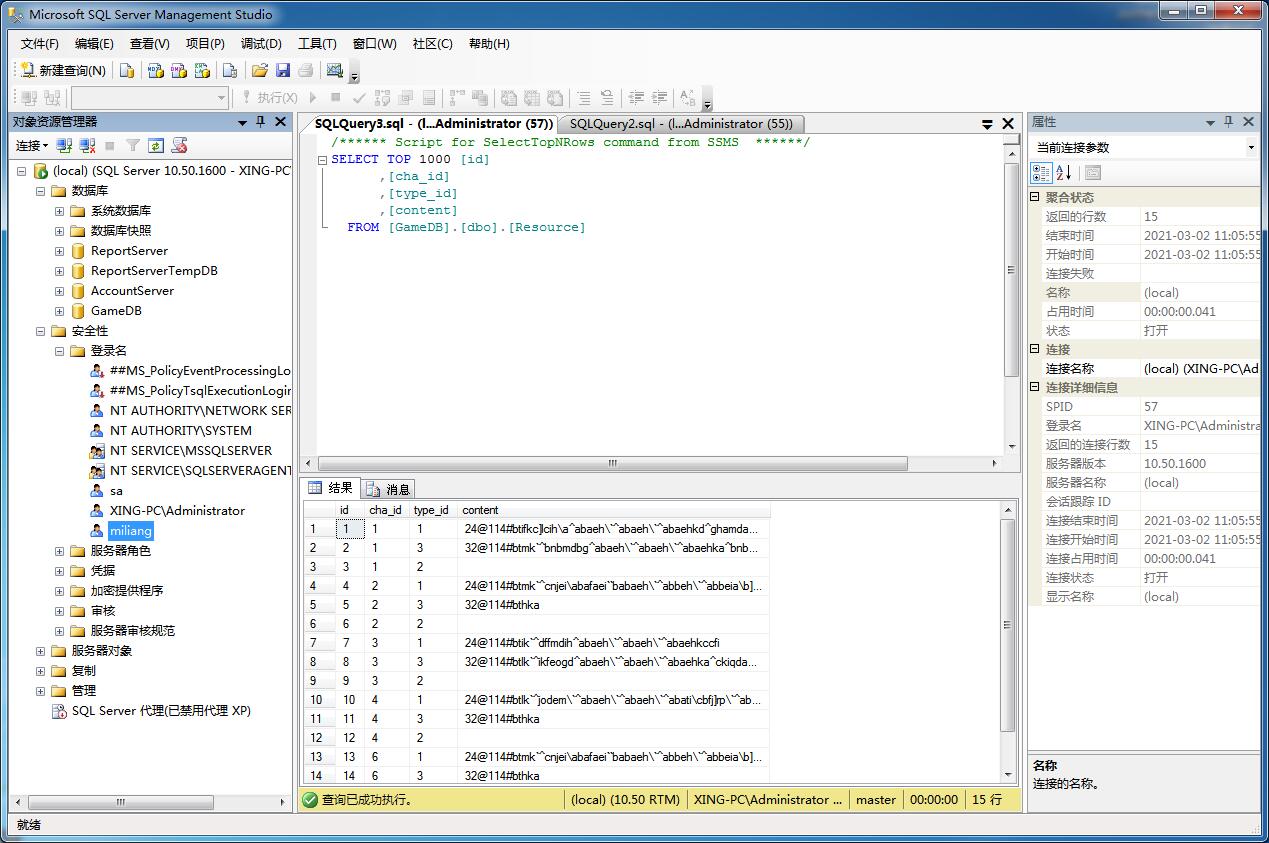Click Disconnect icon in Object Explorer
The image size is (1269, 843).
pos(88,146)
